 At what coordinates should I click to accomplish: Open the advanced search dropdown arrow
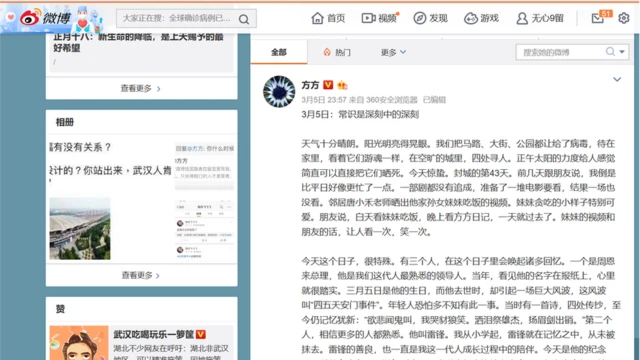[x=622, y=52]
